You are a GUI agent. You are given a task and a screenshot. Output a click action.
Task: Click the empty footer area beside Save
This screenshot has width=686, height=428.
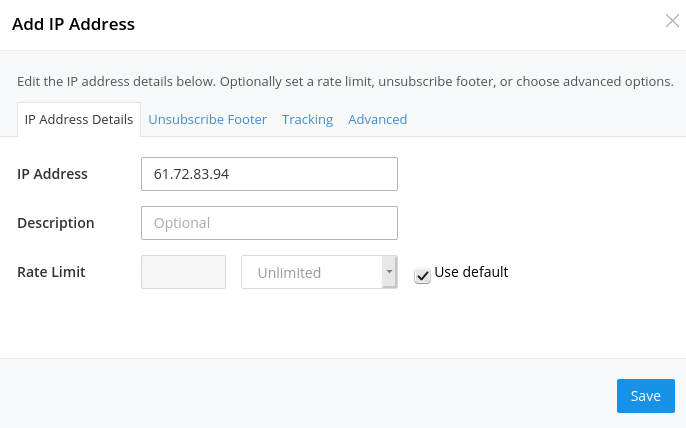pyautogui.click(x=300, y=395)
